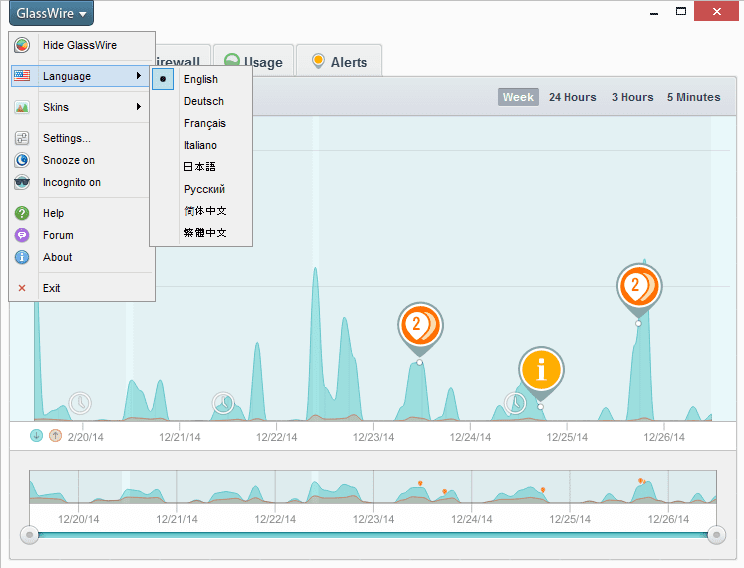Viewport: 744px width, 568px height.
Task: Select 繁體中文 language option
Action: coord(201,233)
